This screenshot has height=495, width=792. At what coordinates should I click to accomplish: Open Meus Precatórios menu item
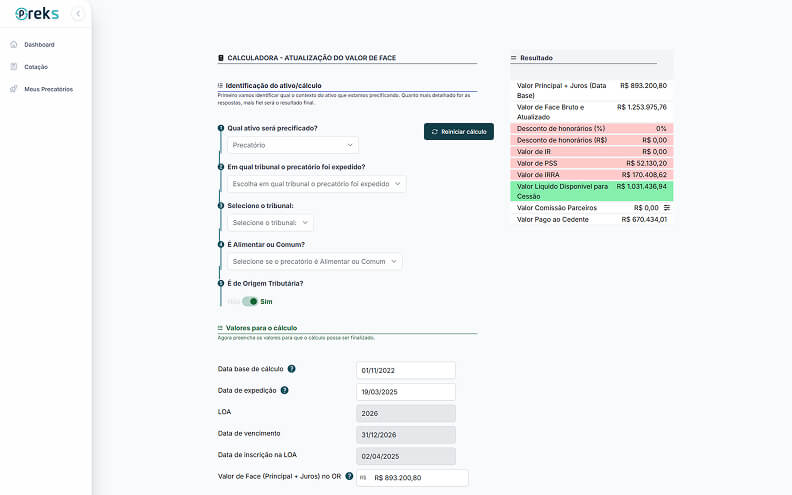[48, 89]
